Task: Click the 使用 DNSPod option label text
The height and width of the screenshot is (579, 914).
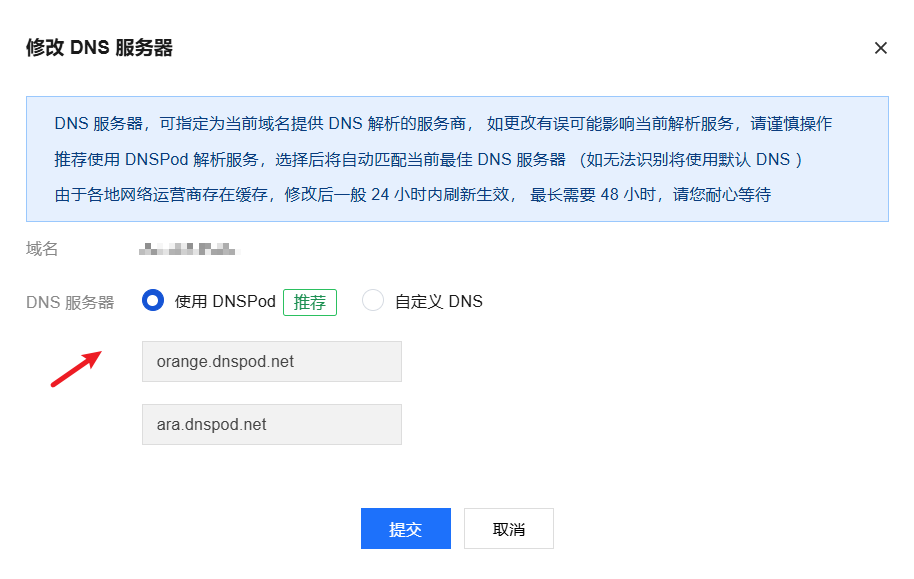Action: click(225, 302)
